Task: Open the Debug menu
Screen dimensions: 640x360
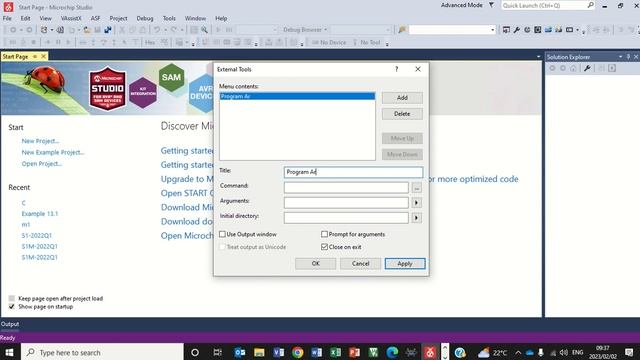Action: point(145,18)
